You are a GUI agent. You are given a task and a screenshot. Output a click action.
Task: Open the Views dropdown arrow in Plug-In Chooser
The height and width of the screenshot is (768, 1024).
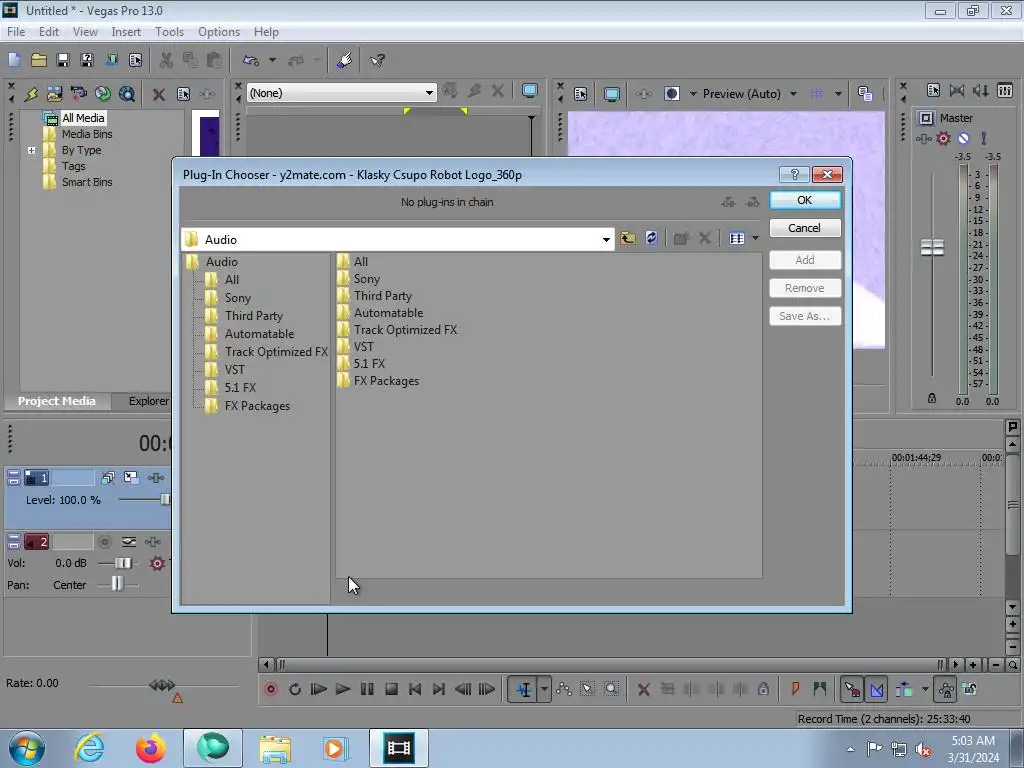coord(756,238)
